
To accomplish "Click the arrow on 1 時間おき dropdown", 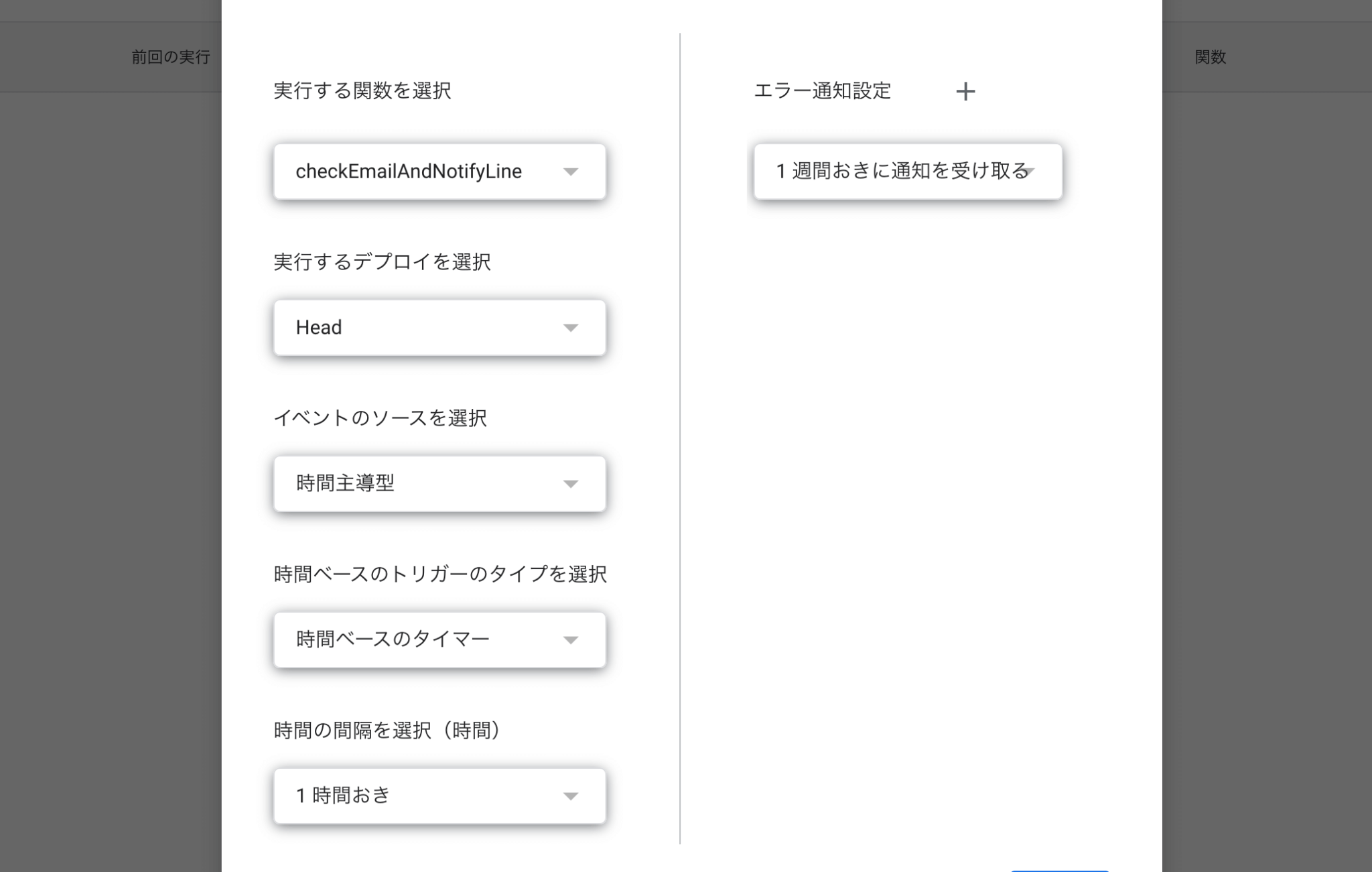I will click(x=570, y=796).
